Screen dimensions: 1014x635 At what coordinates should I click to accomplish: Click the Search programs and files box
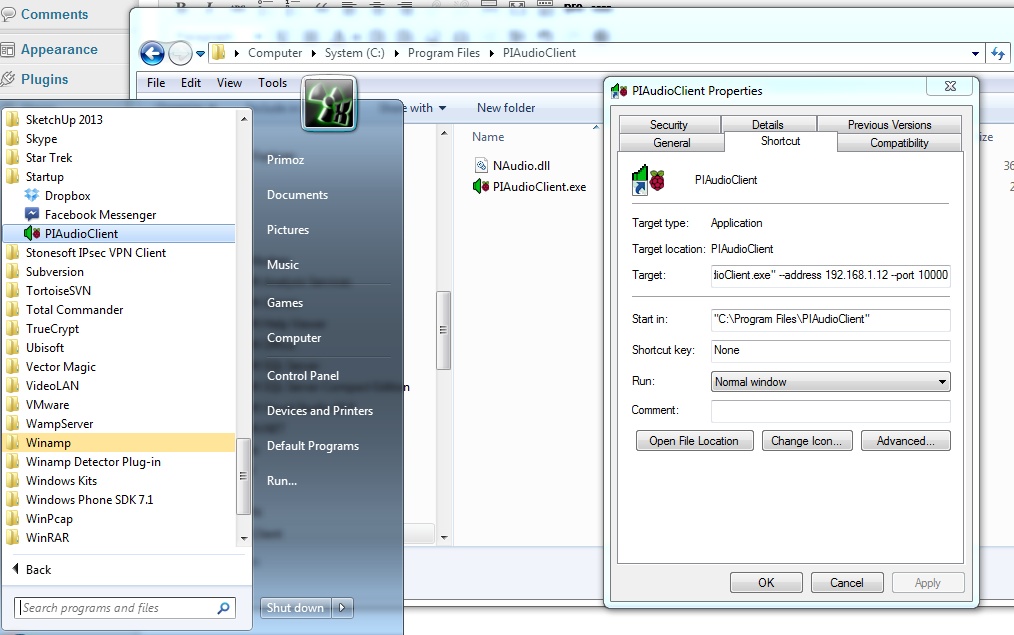[x=124, y=608]
